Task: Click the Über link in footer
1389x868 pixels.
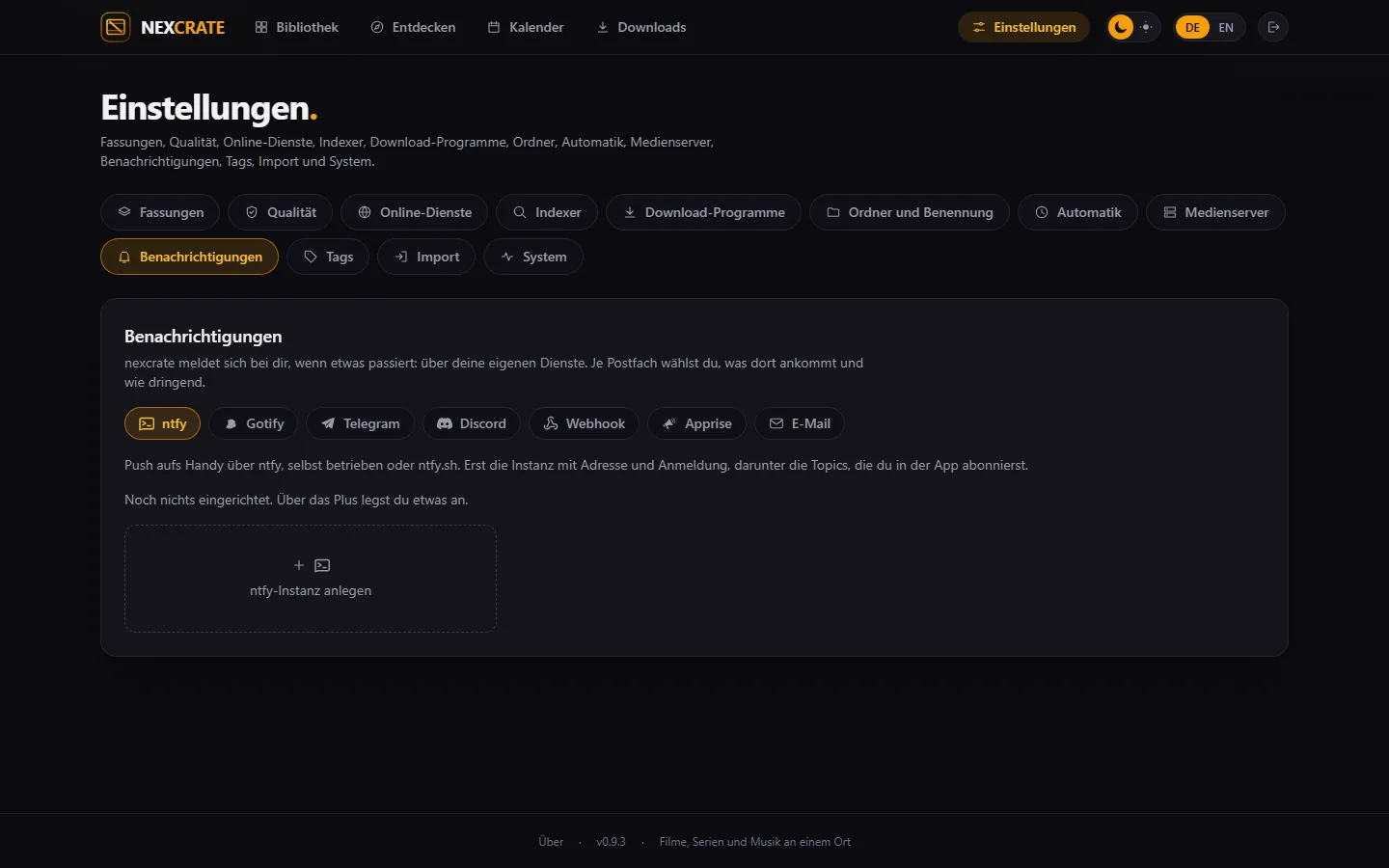Action: click(x=551, y=842)
